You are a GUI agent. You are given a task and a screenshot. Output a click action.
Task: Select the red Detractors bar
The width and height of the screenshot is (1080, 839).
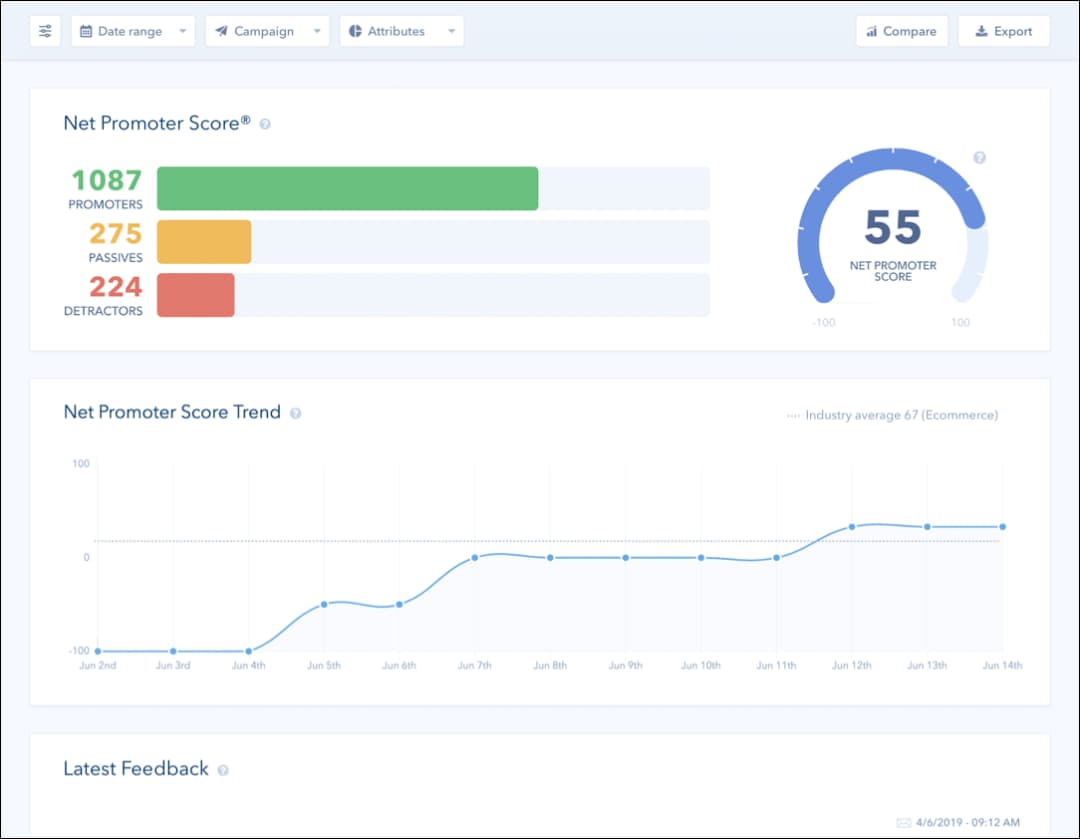[x=196, y=295]
